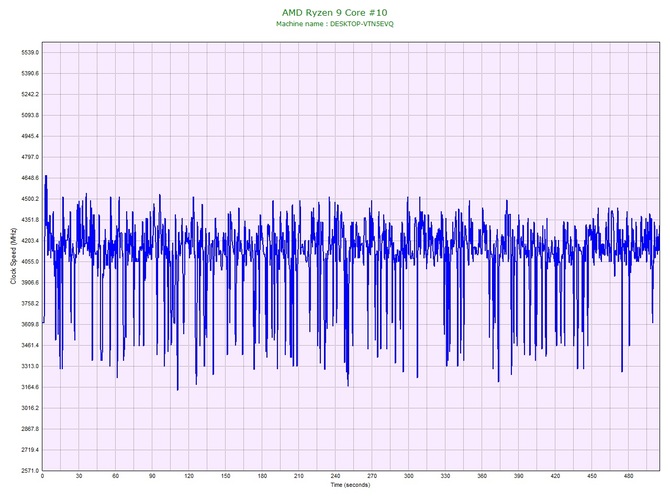Click the 480 second mark on the time axis
Viewport: 670px width, 502px height.
pos(630,476)
